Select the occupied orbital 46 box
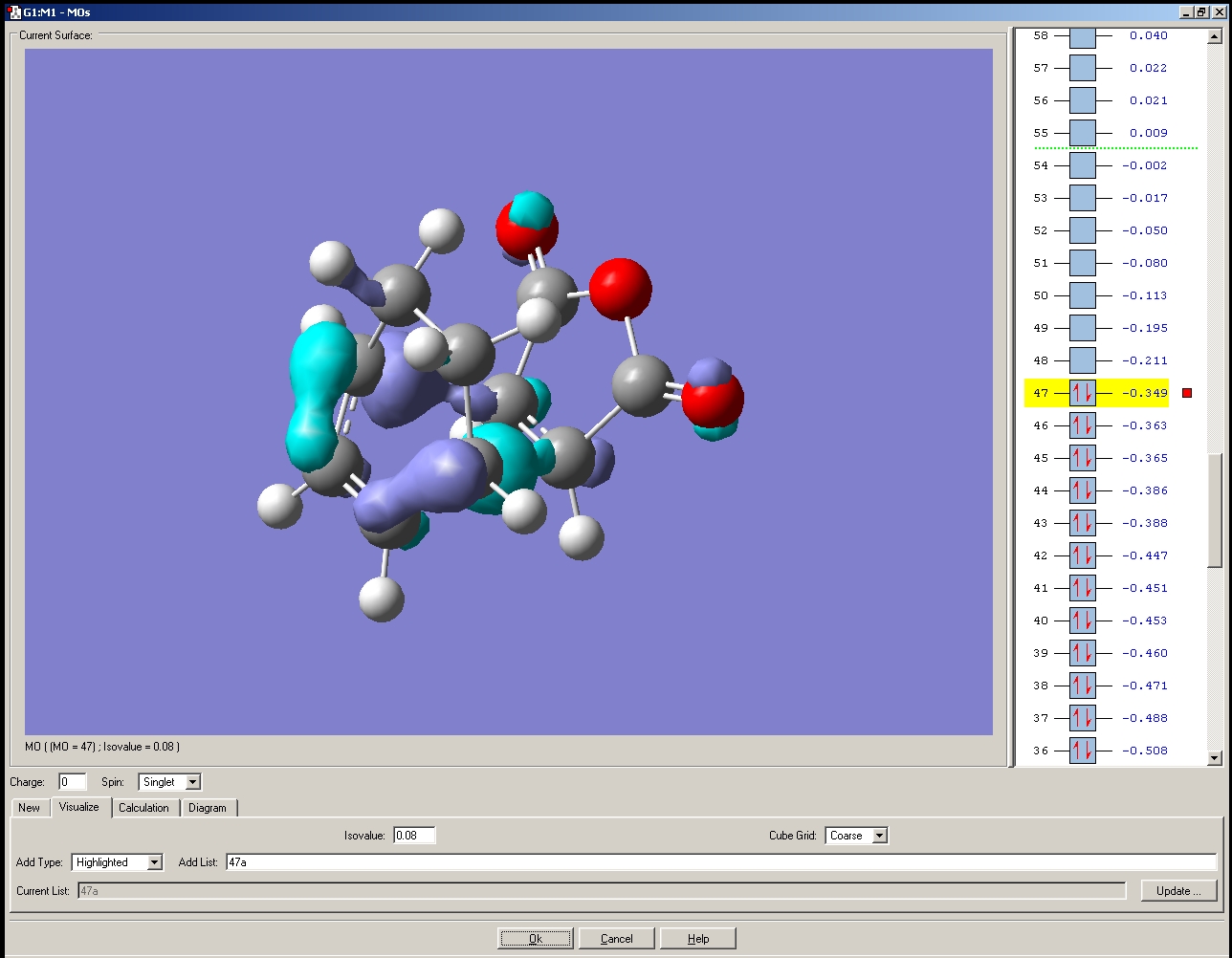The image size is (1232, 958). [1082, 425]
